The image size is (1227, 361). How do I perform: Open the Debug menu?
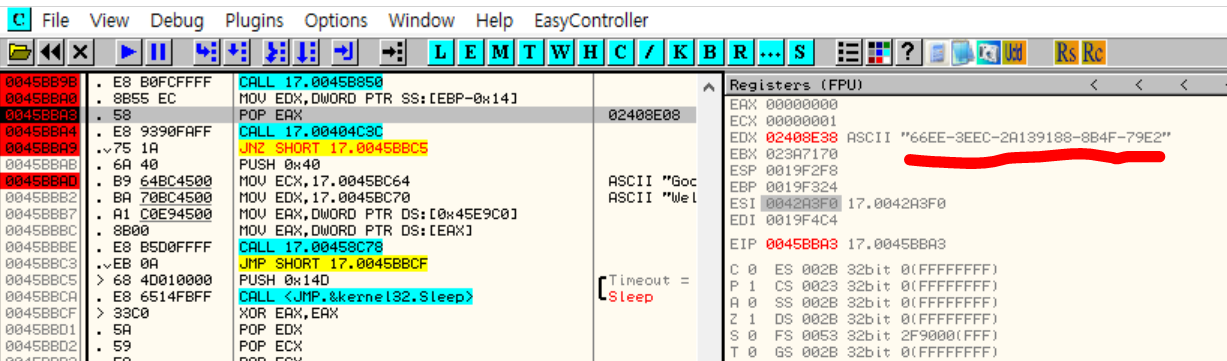coord(176,20)
